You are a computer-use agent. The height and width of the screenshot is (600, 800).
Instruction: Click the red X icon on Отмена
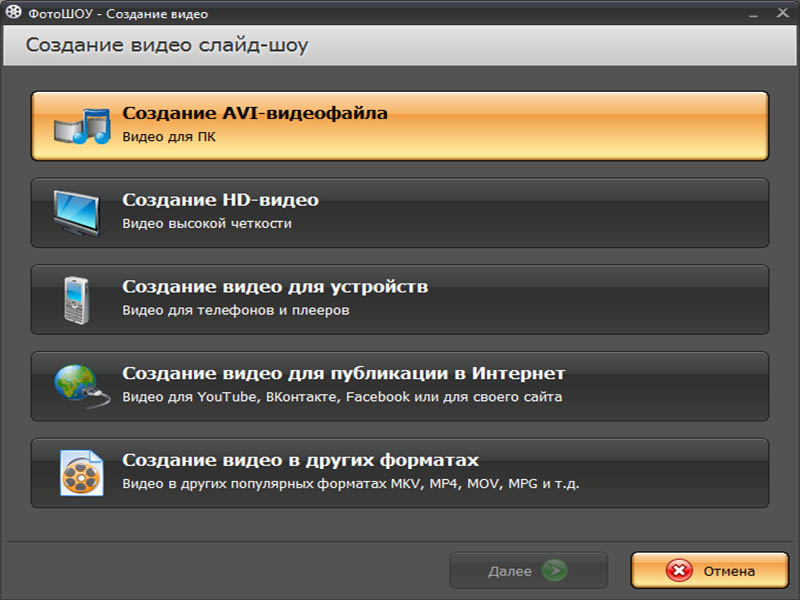[x=680, y=571]
